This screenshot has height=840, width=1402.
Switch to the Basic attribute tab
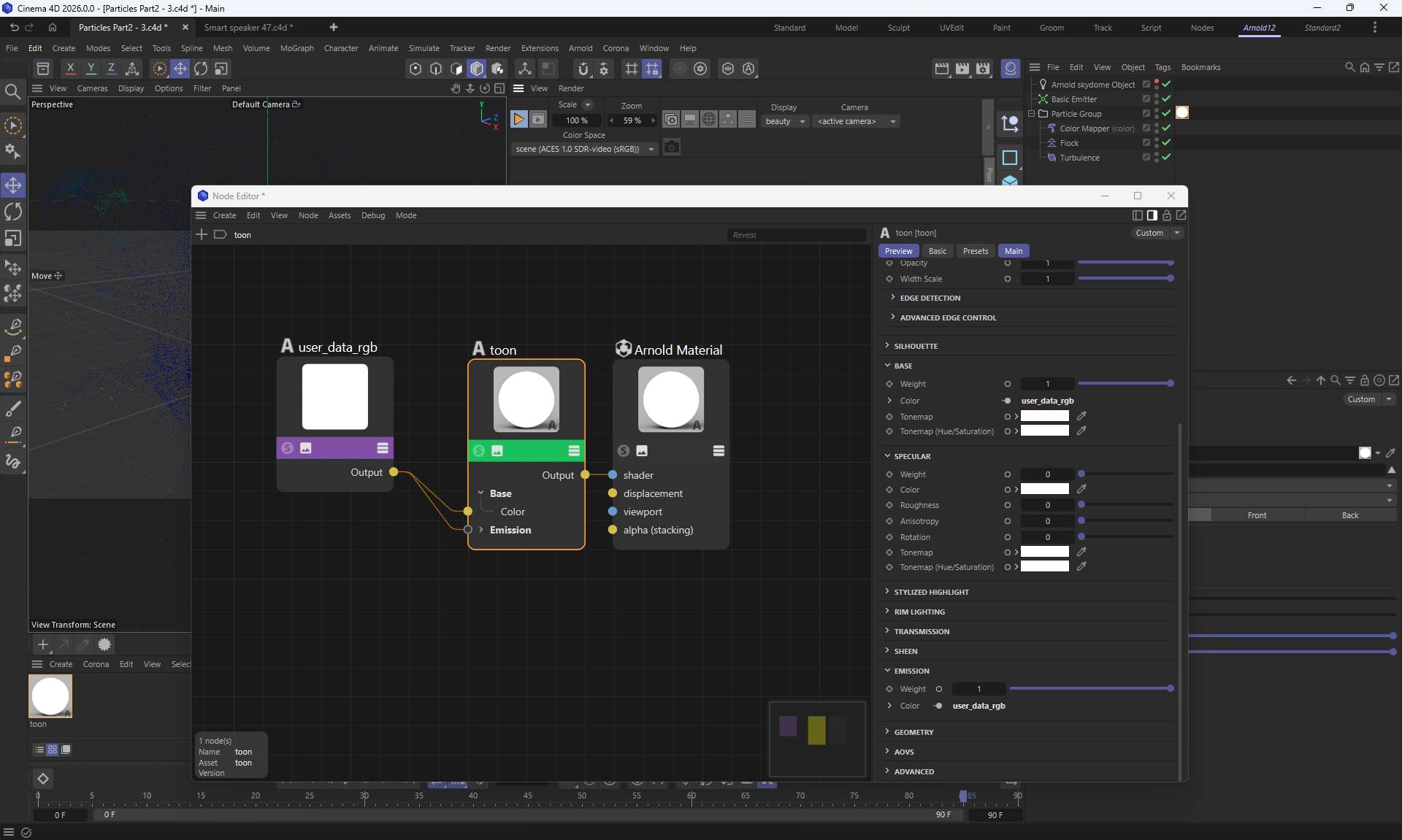[x=937, y=251]
